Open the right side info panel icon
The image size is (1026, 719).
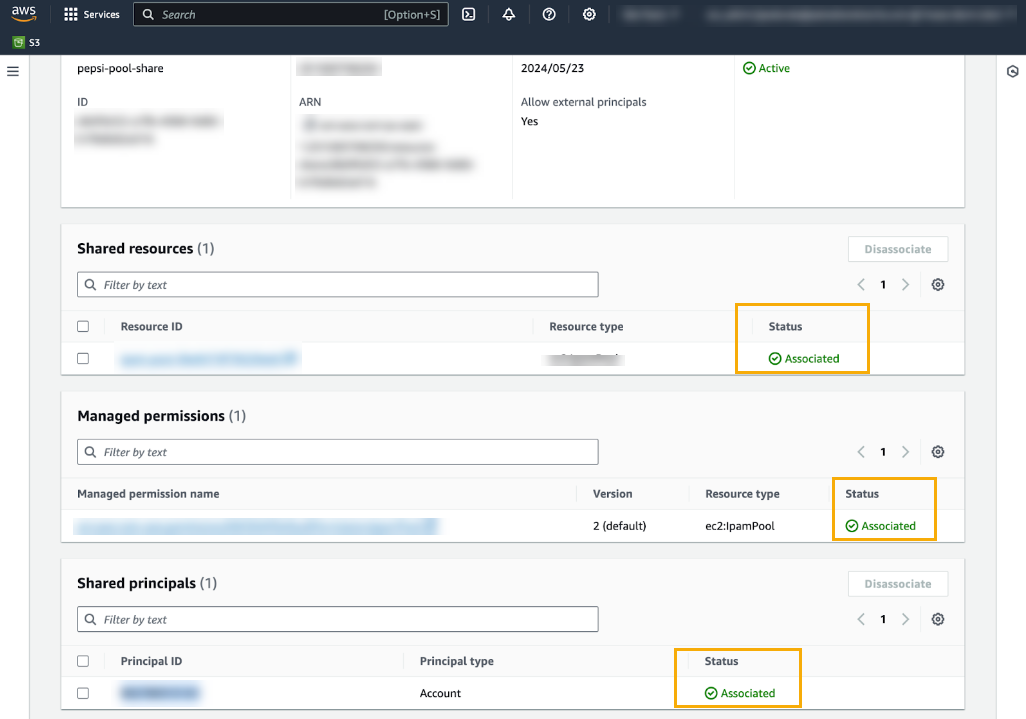click(1012, 71)
